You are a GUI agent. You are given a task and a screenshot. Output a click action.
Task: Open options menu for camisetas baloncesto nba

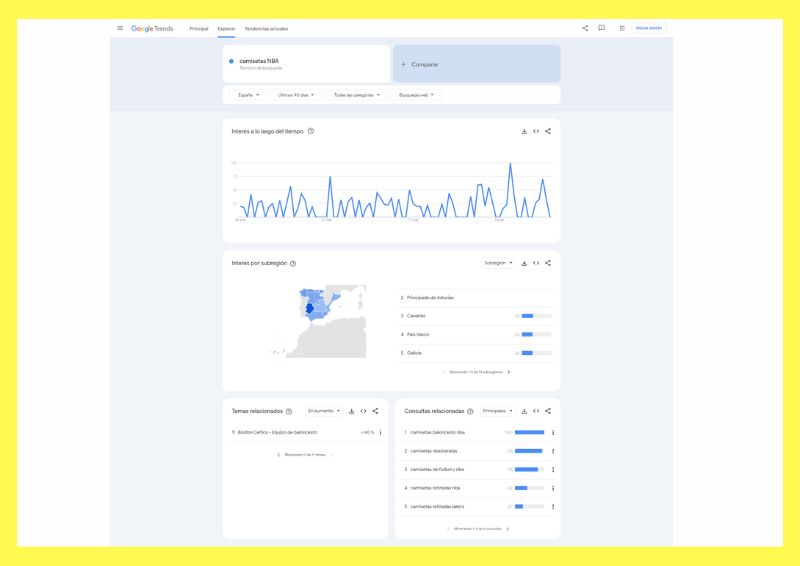pos(553,432)
